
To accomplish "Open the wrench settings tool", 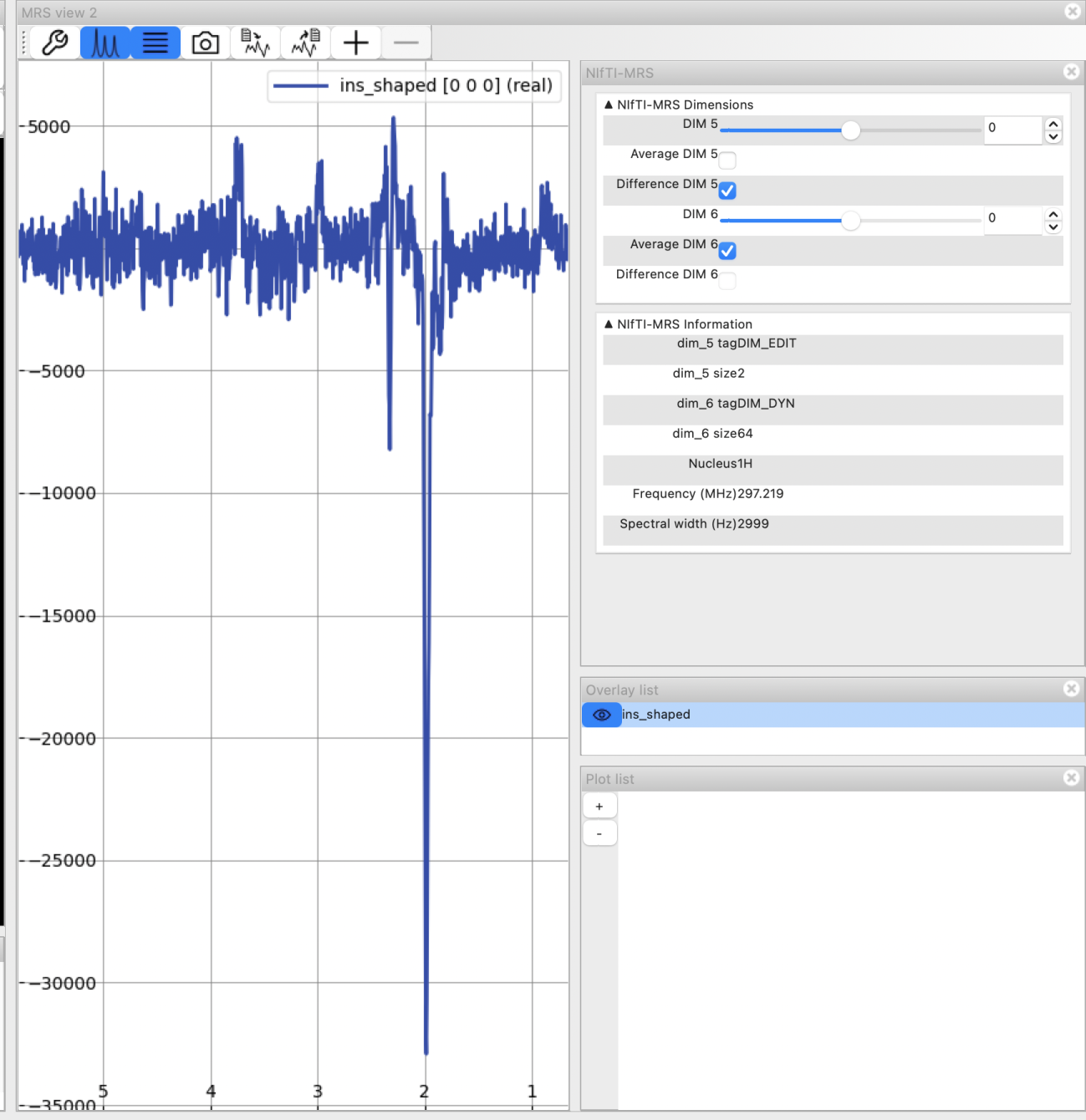I will pos(55,43).
